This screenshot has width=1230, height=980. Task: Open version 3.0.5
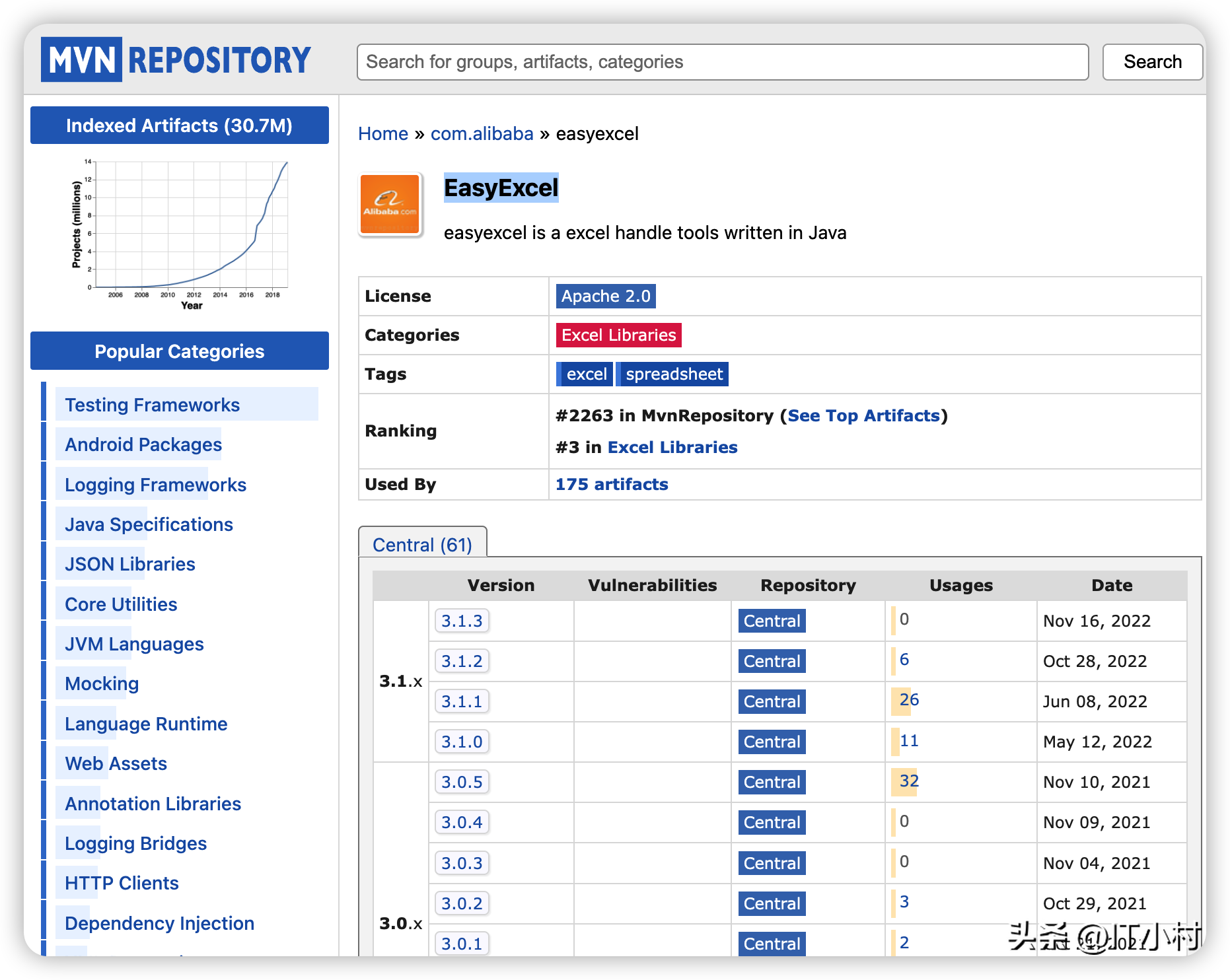pyautogui.click(x=462, y=783)
